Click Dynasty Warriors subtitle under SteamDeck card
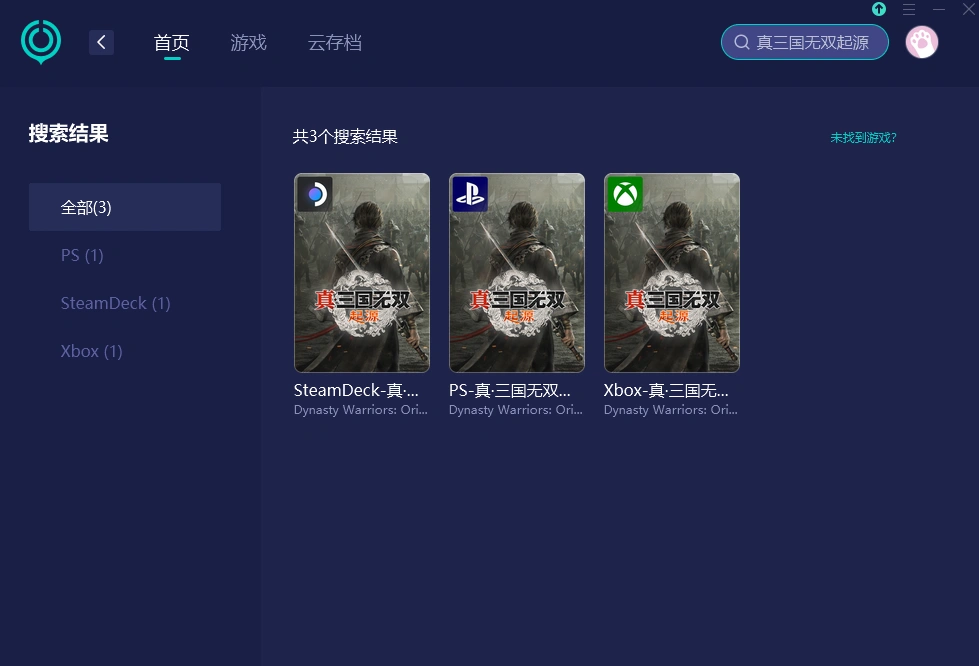Screen dimensions: 979x666 coord(361,410)
